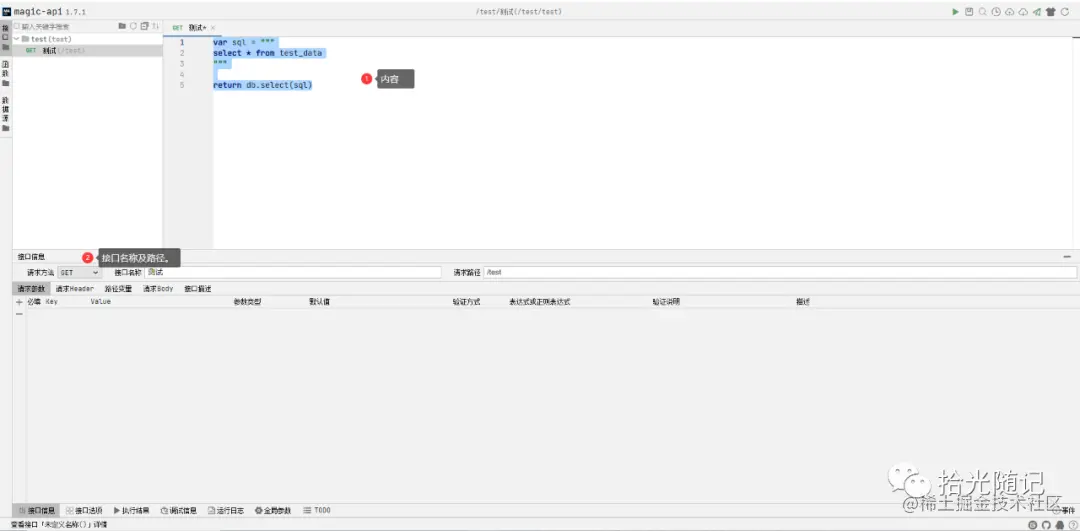
Task: Open the 执行结果 bottom tab
Action: (131, 510)
